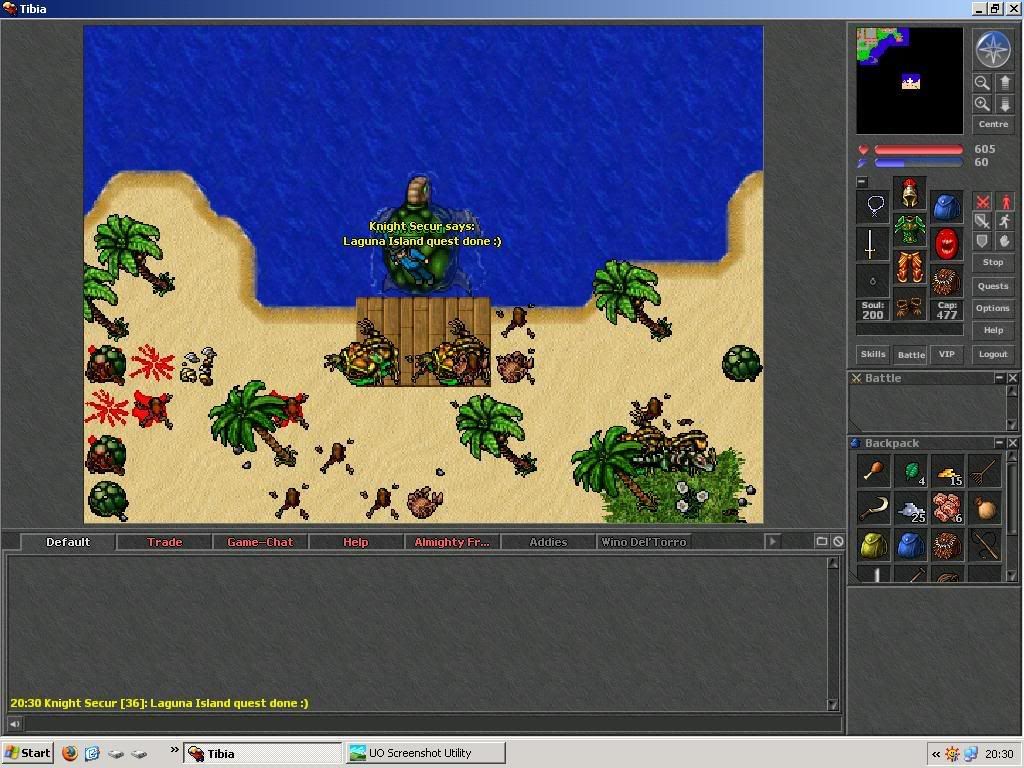Toggle ignore mode in chat console
Image resolution: width=1024 pixels, height=768 pixels.
(x=838, y=541)
